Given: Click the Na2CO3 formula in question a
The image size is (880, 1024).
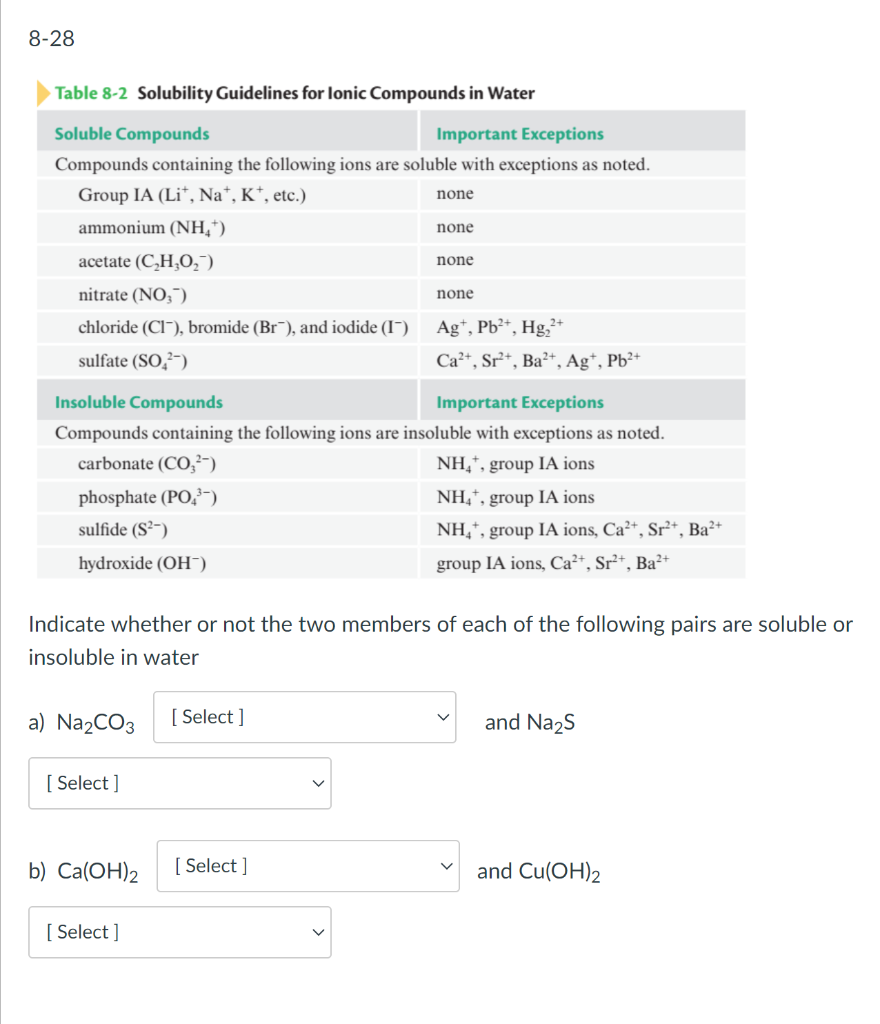Looking at the screenshot, I should pos(98,719).
